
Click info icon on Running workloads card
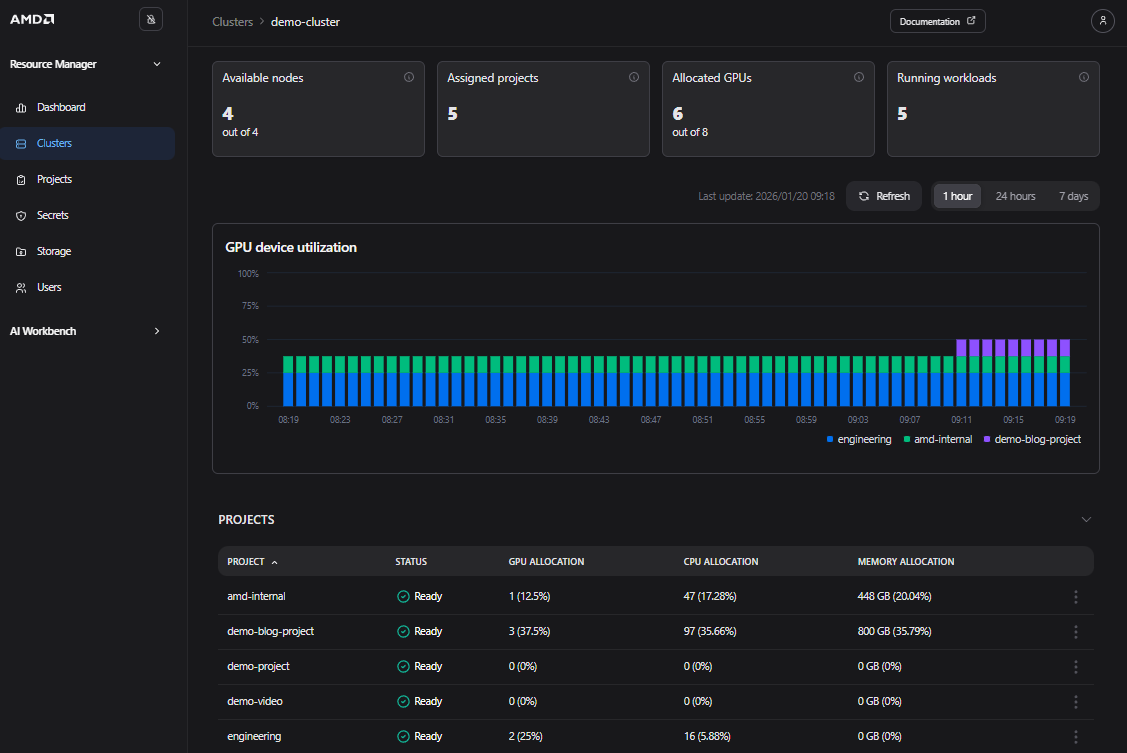pyautogui.click(x=1084, y=77)
